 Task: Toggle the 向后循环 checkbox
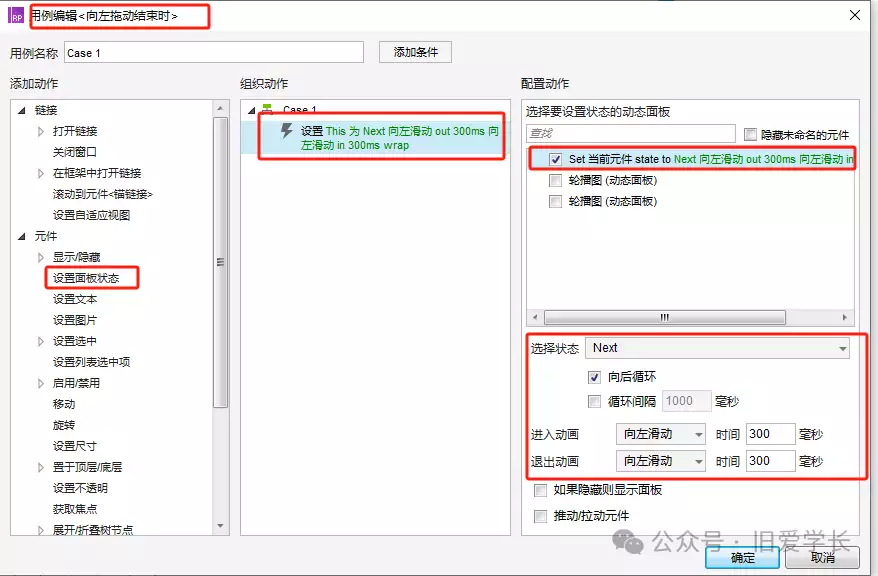594,377
